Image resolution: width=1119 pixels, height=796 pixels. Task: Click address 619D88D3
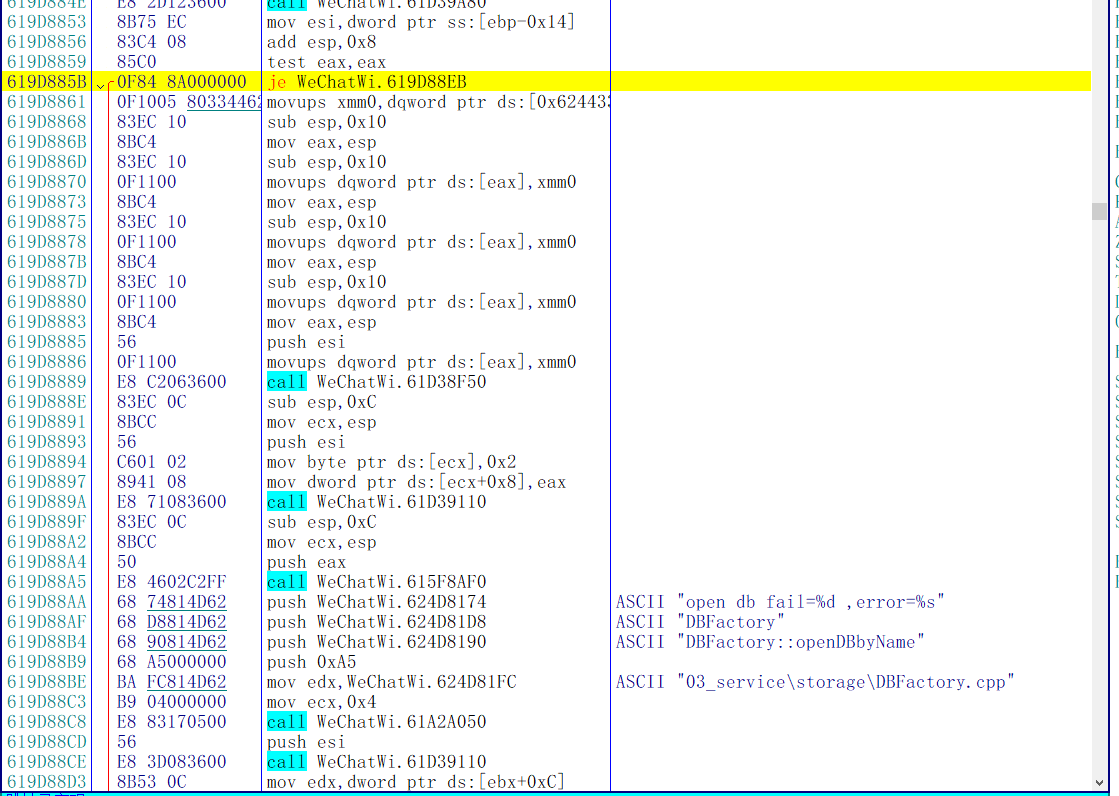pyautogui.click(x=46, y=782)
